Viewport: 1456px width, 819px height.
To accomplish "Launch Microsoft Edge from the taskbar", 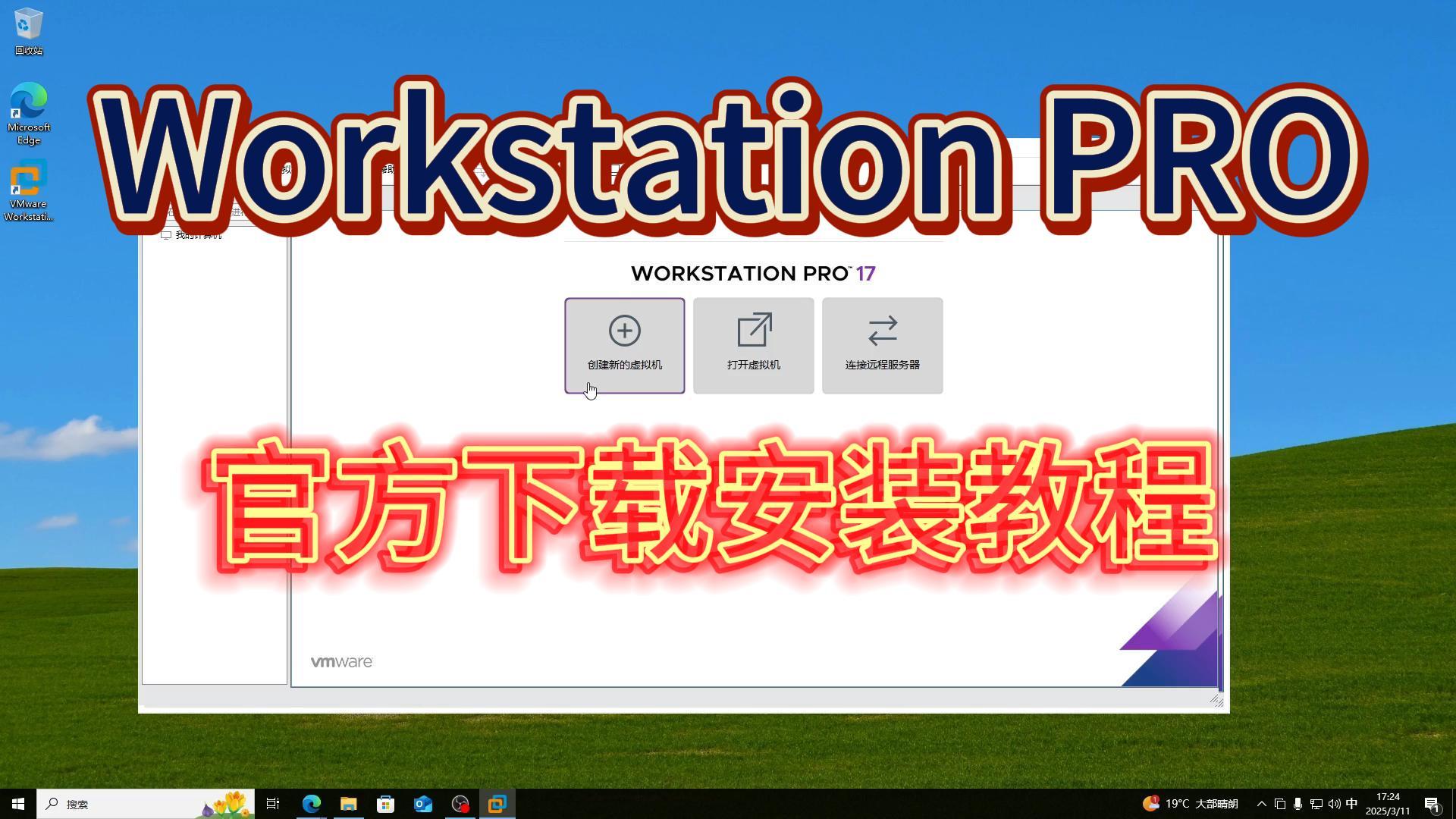I will (x=311, y=804).
